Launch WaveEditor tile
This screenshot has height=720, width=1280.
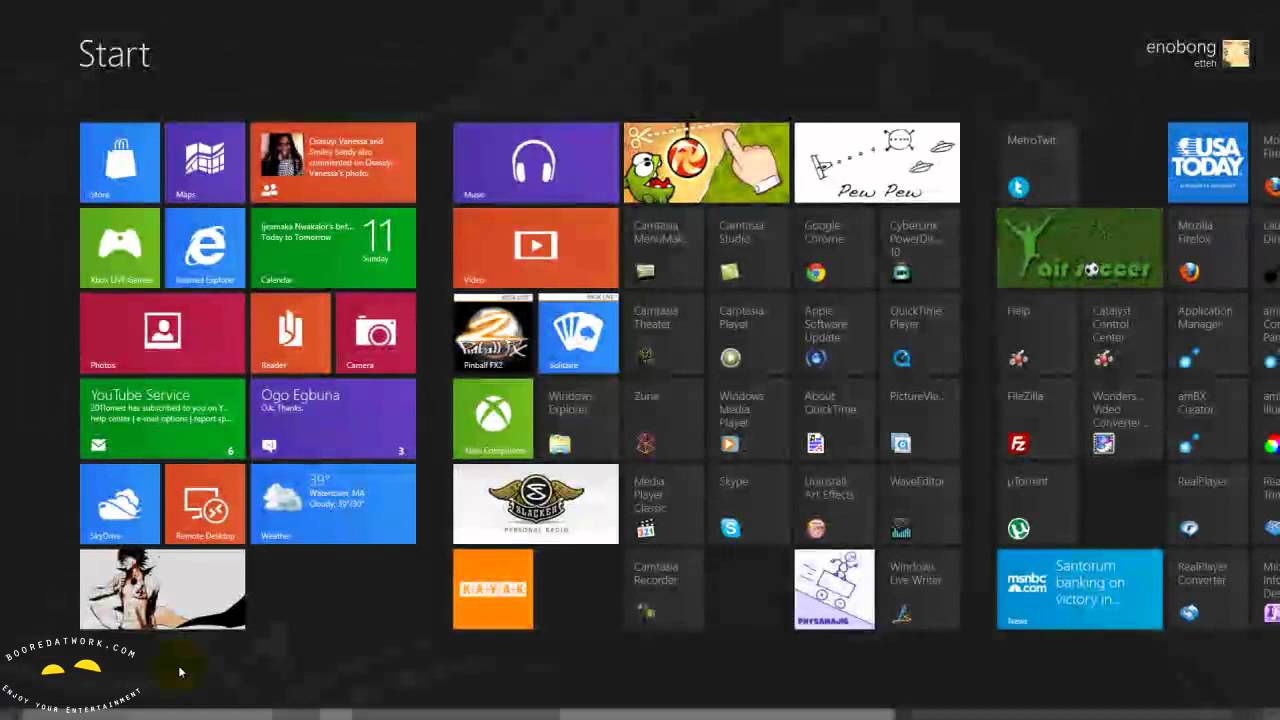click(x=920, y=504)
